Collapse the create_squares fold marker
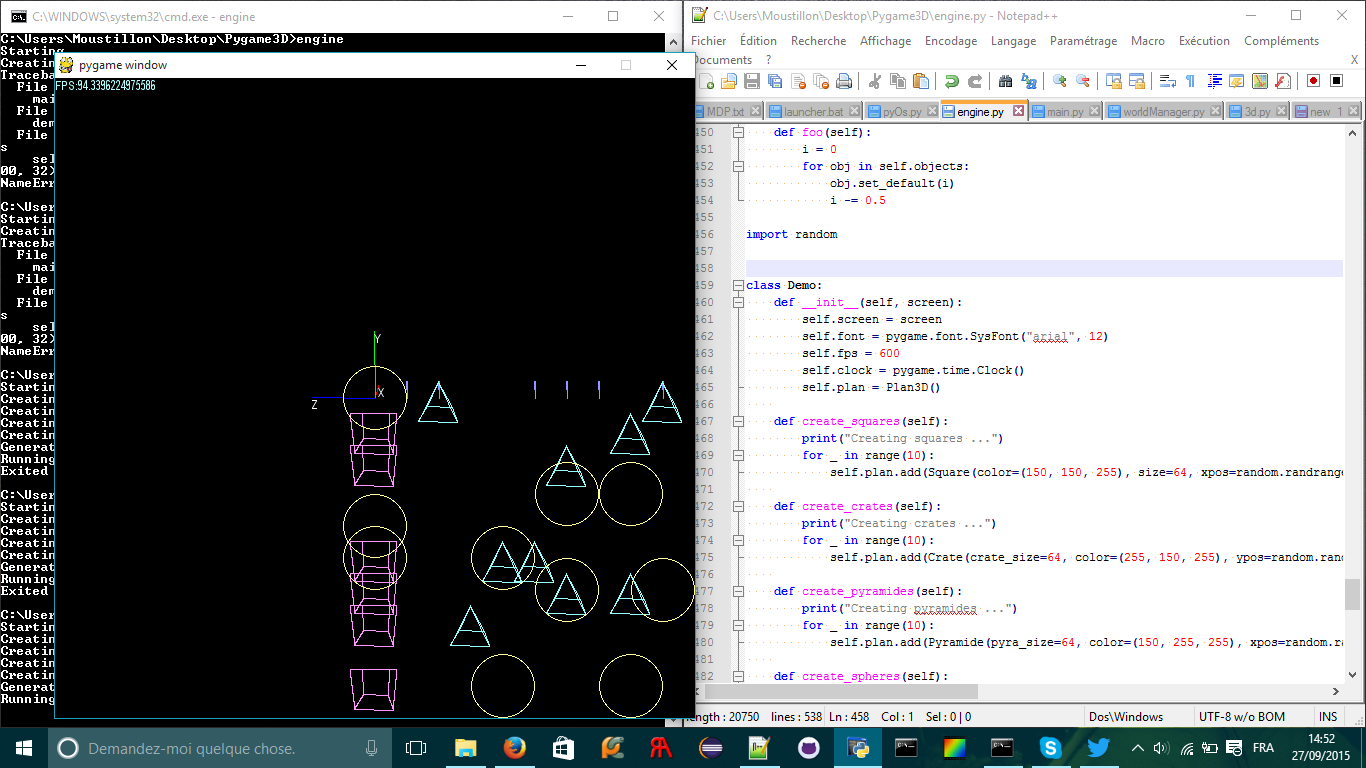The height and width of the screenshot is (768, 1366). 738,421
